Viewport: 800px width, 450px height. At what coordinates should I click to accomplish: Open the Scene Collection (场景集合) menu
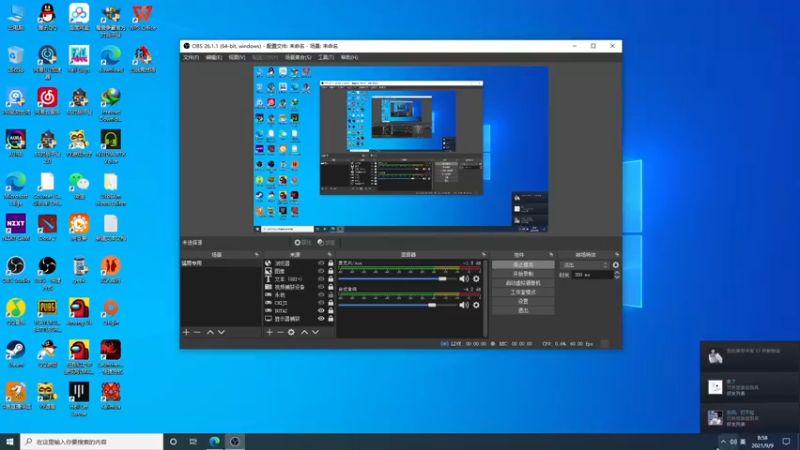pos(298,58)
